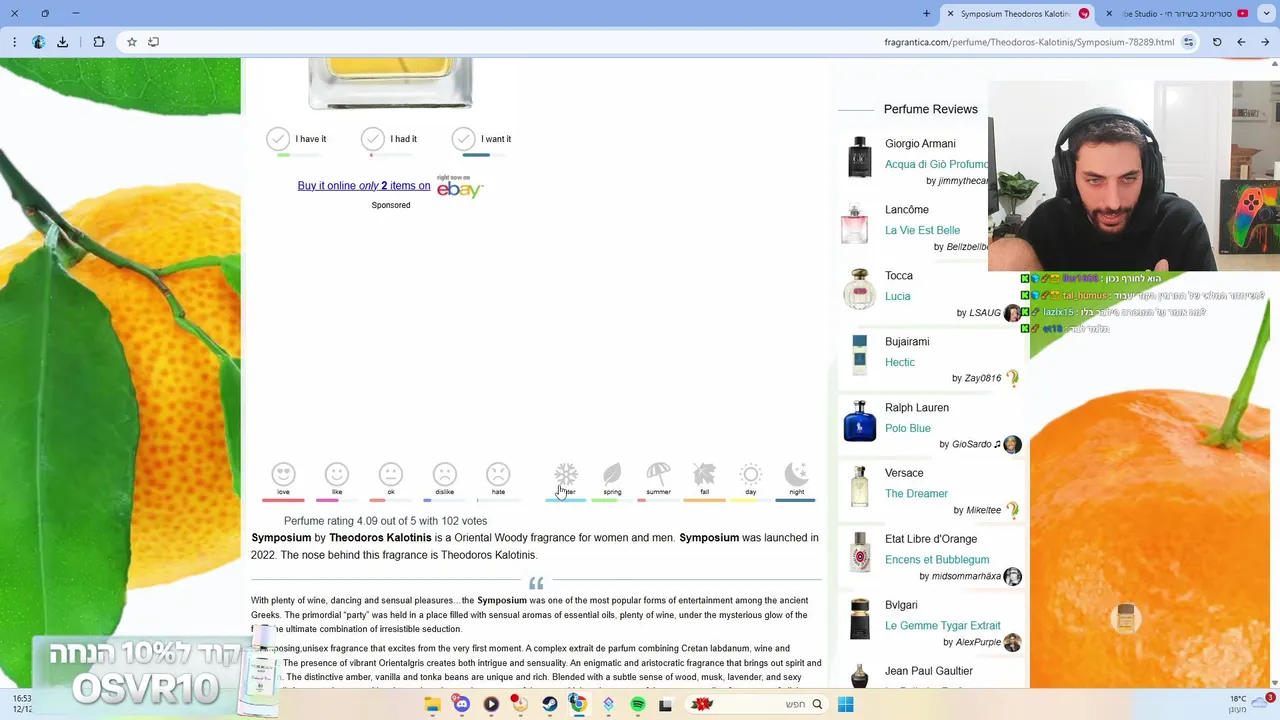Vote for night with the moon icon
The width and height of the screenshot is (1280, 720).
[797, 475]
